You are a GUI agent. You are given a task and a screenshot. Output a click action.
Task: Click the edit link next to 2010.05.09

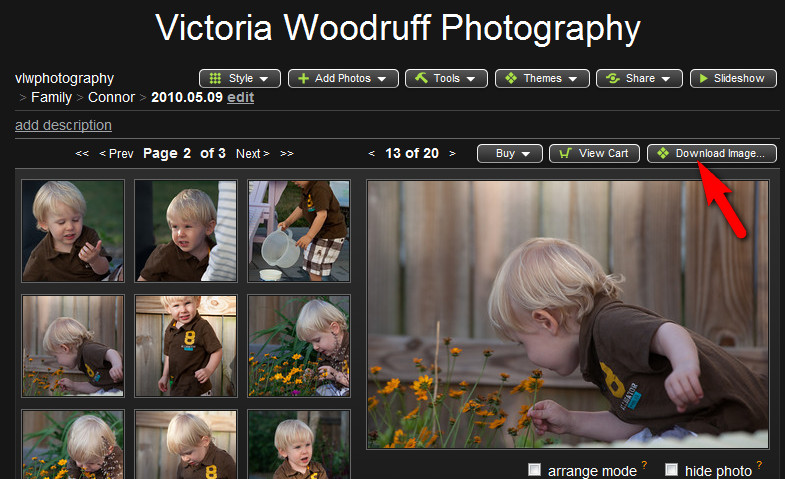(x=241, y=97)
